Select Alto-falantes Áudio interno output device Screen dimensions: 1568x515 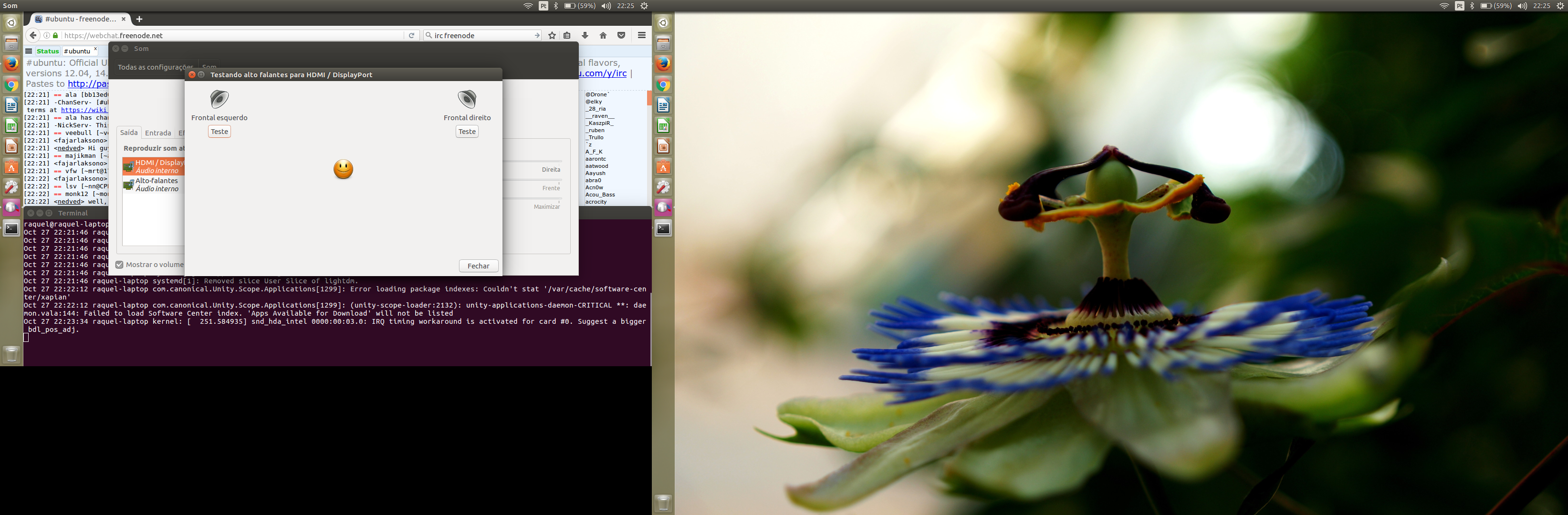click(153, 185)
